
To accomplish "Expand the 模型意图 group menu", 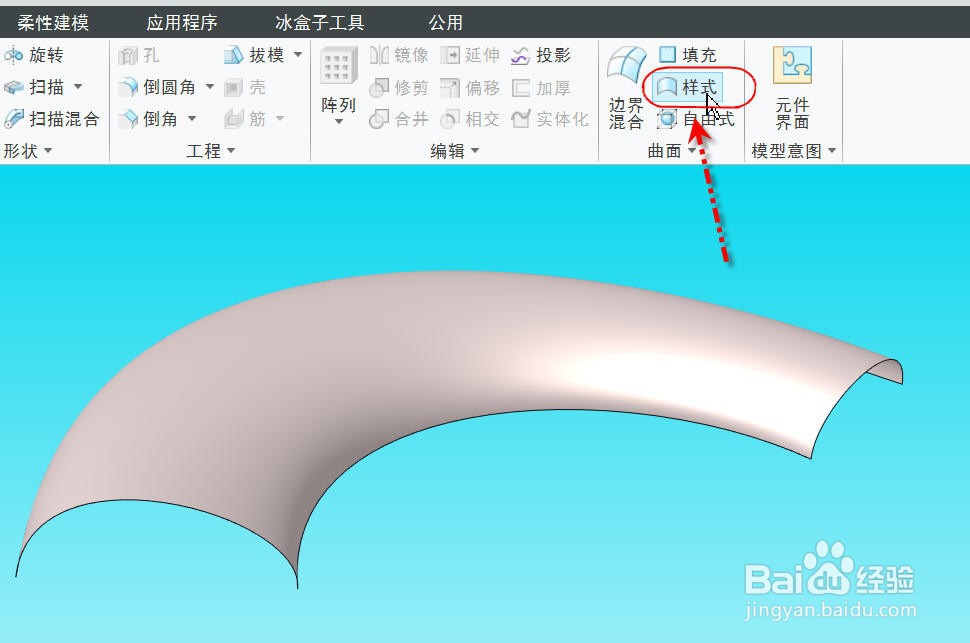I will click(794, 150).
